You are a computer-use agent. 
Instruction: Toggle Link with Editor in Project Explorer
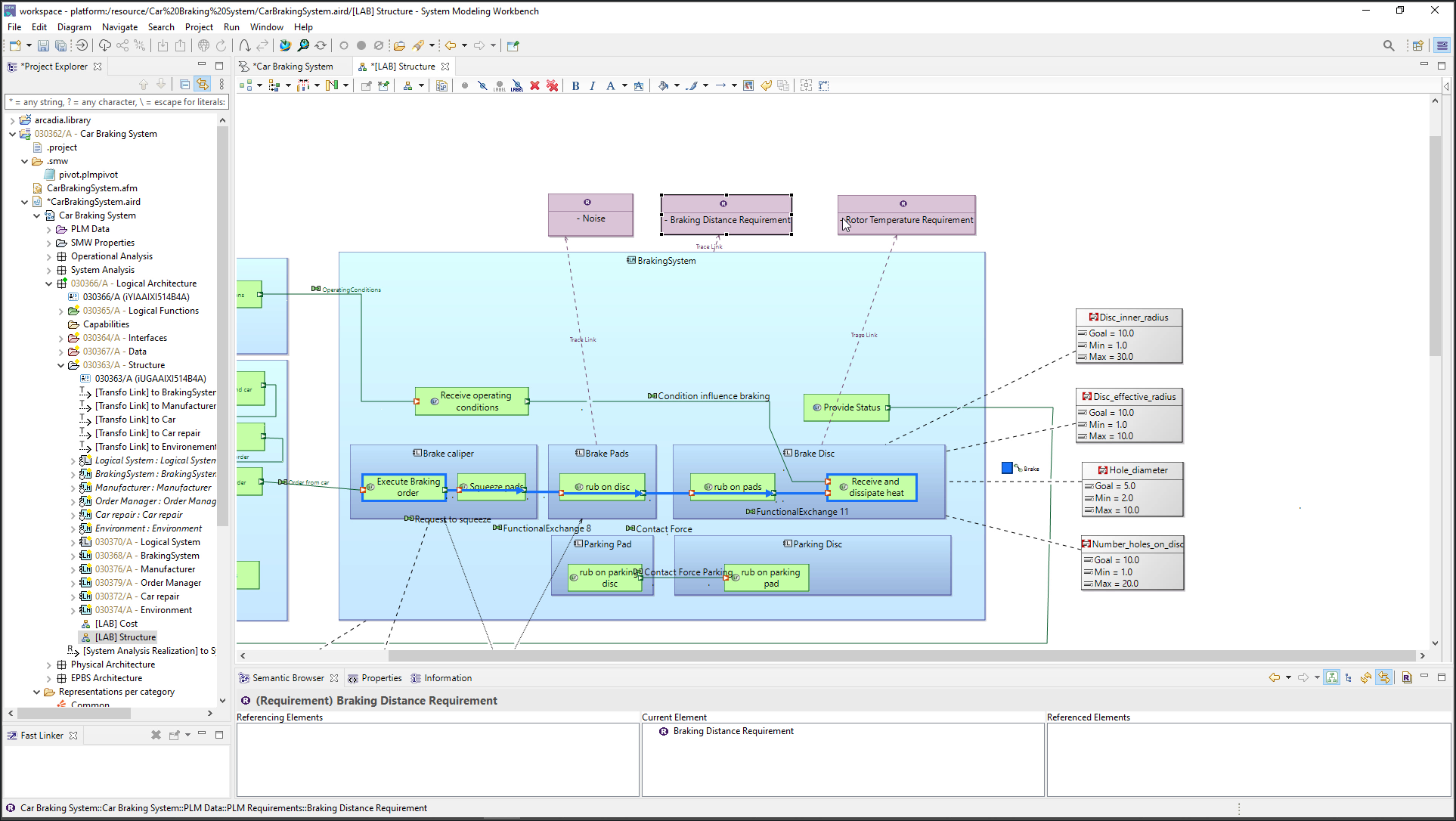pyautogui.click(x=203, y=84)
